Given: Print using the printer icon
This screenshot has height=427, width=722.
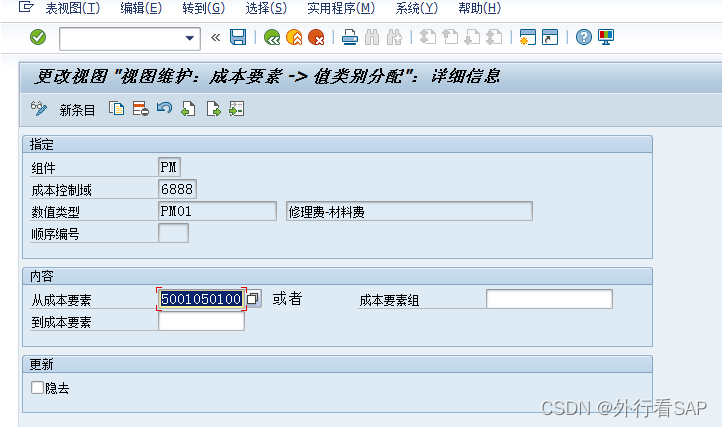Looking at the screenshot, I should pos(349,37).
